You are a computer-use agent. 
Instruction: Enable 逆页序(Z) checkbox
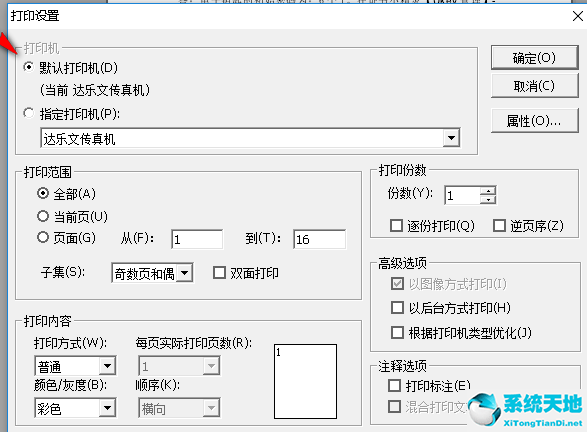(x=499, y=226)
